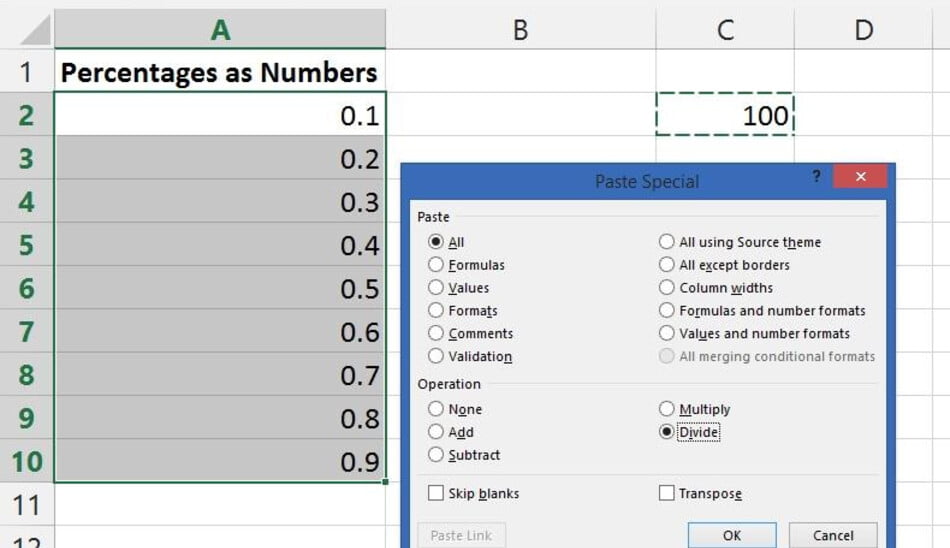Click cell containing 0.1

[220, 115]
